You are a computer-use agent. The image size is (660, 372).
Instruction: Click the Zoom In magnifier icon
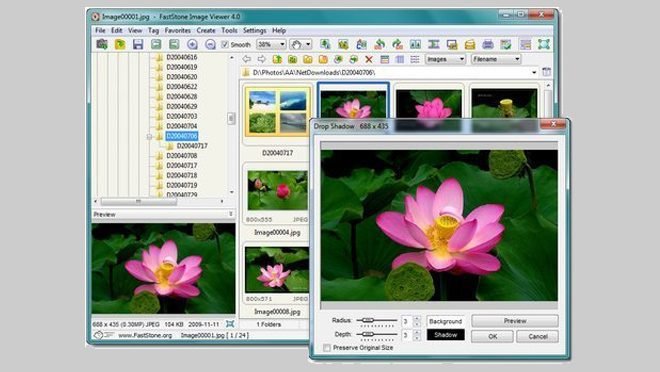(192, 44)
